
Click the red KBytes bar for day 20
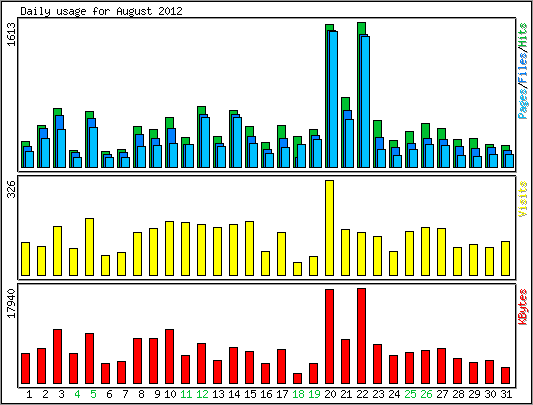pos(329,337)
